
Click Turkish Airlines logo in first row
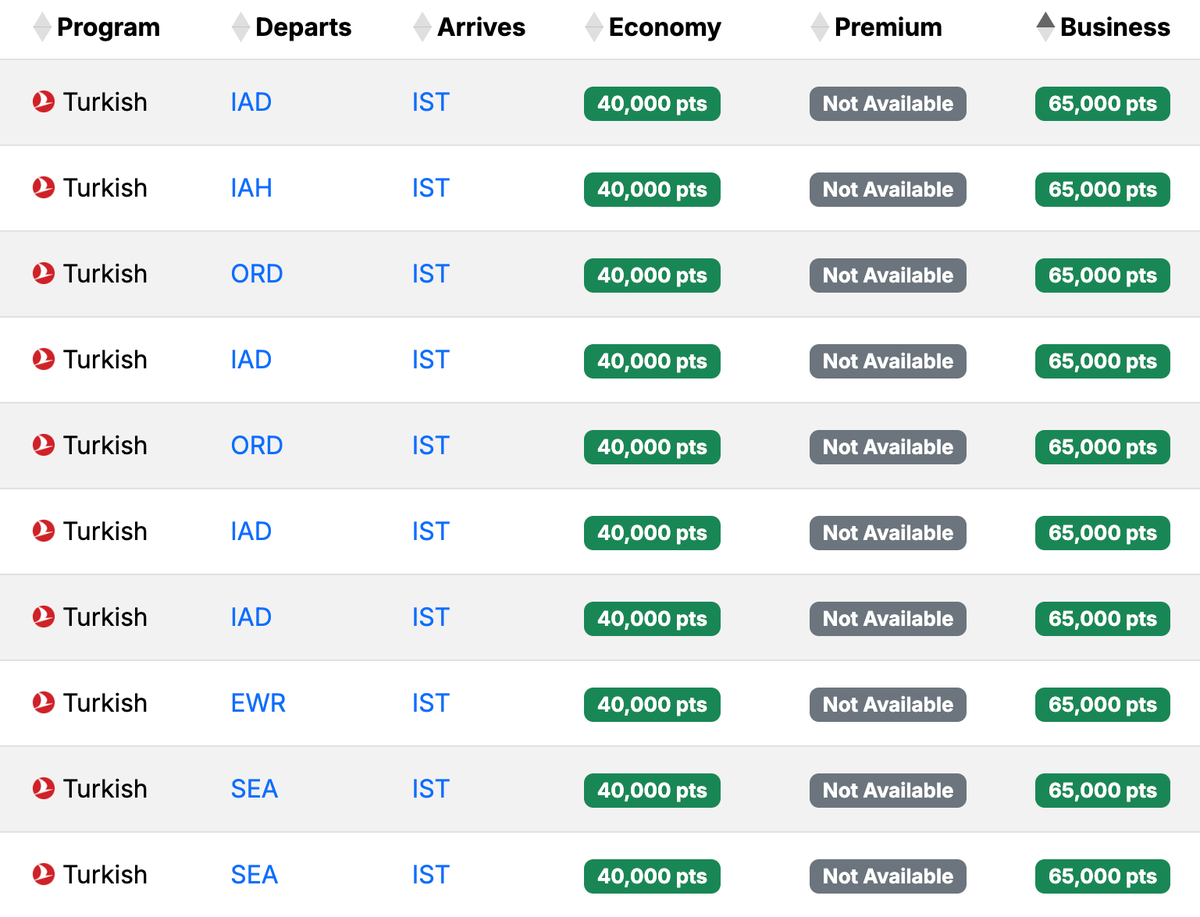43,102
